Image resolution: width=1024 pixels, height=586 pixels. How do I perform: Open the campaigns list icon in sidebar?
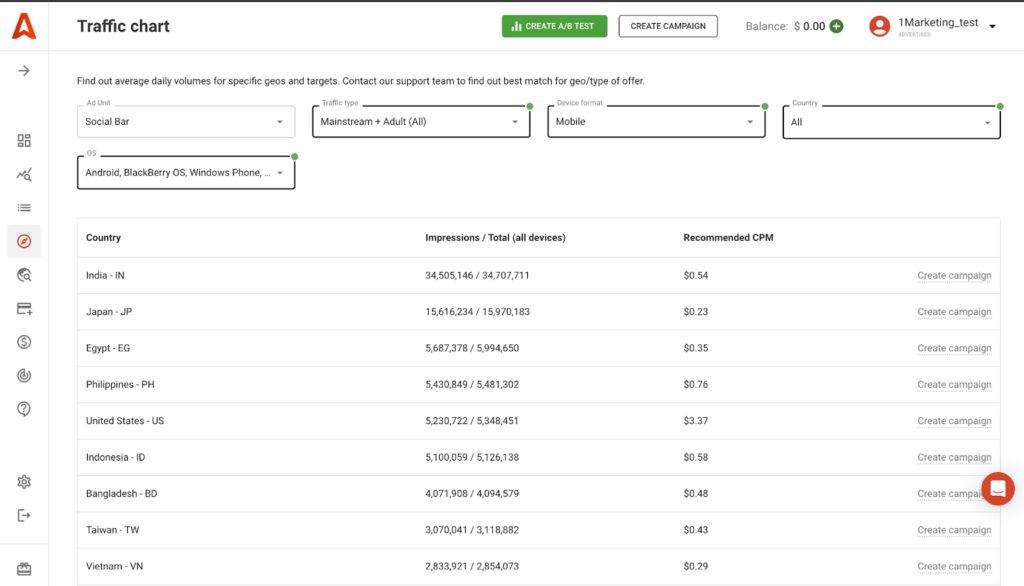(24, 208)
